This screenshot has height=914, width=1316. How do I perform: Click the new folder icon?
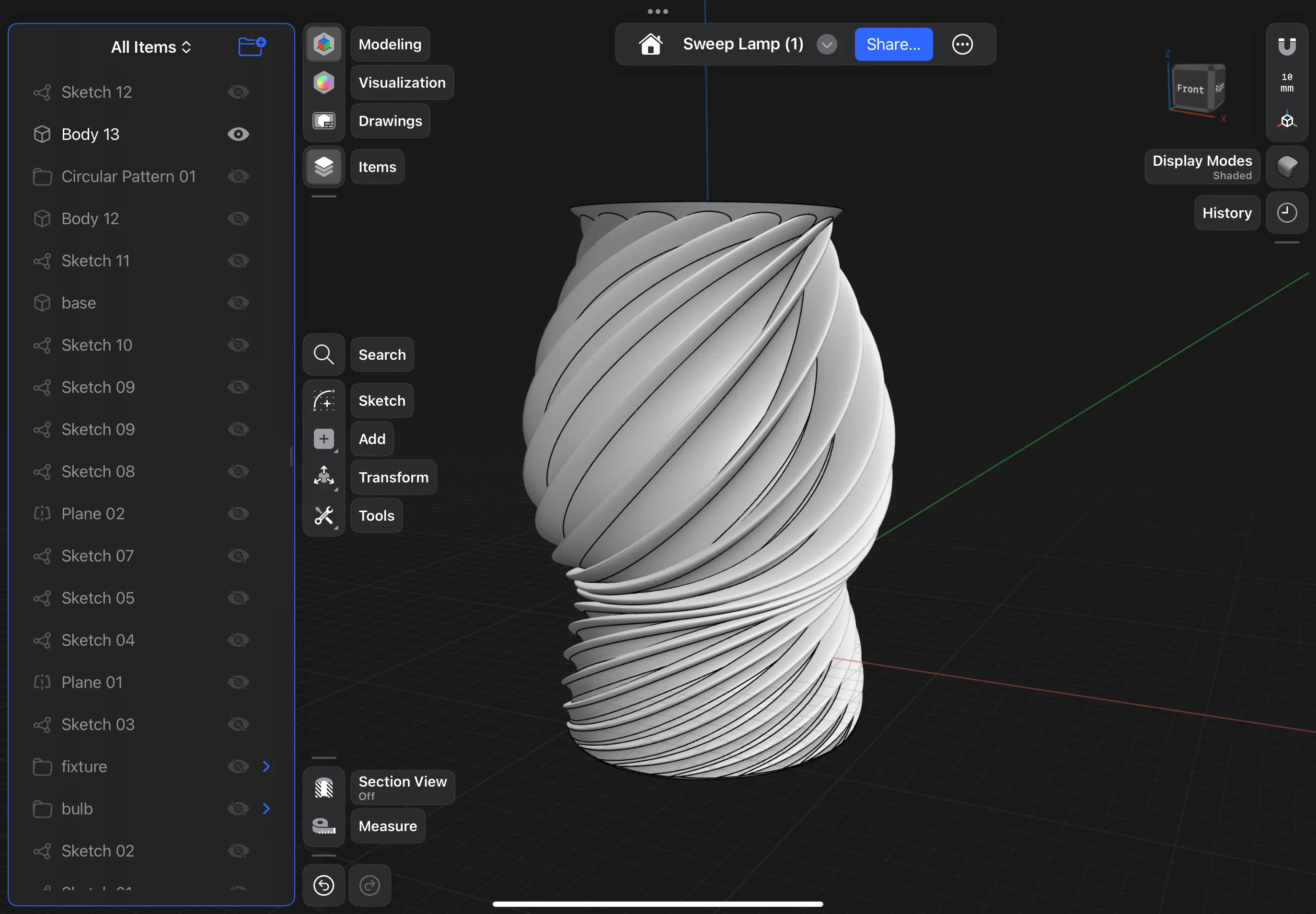point(252,46)
